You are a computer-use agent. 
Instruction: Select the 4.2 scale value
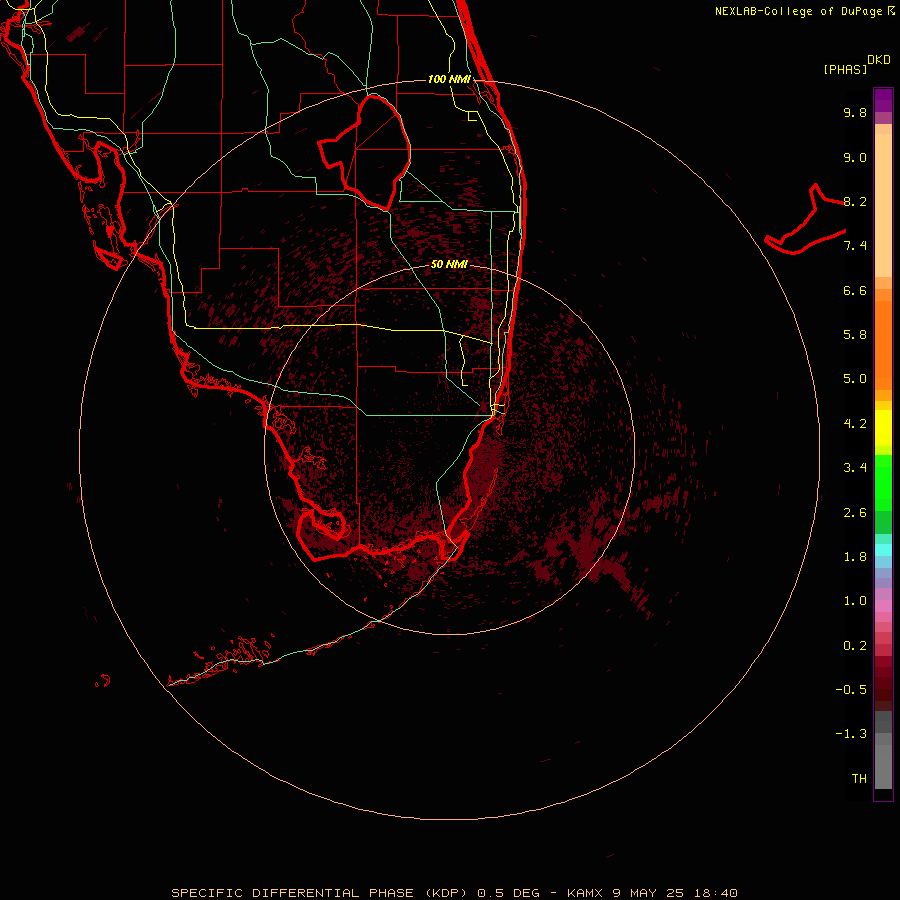(855, 424)
